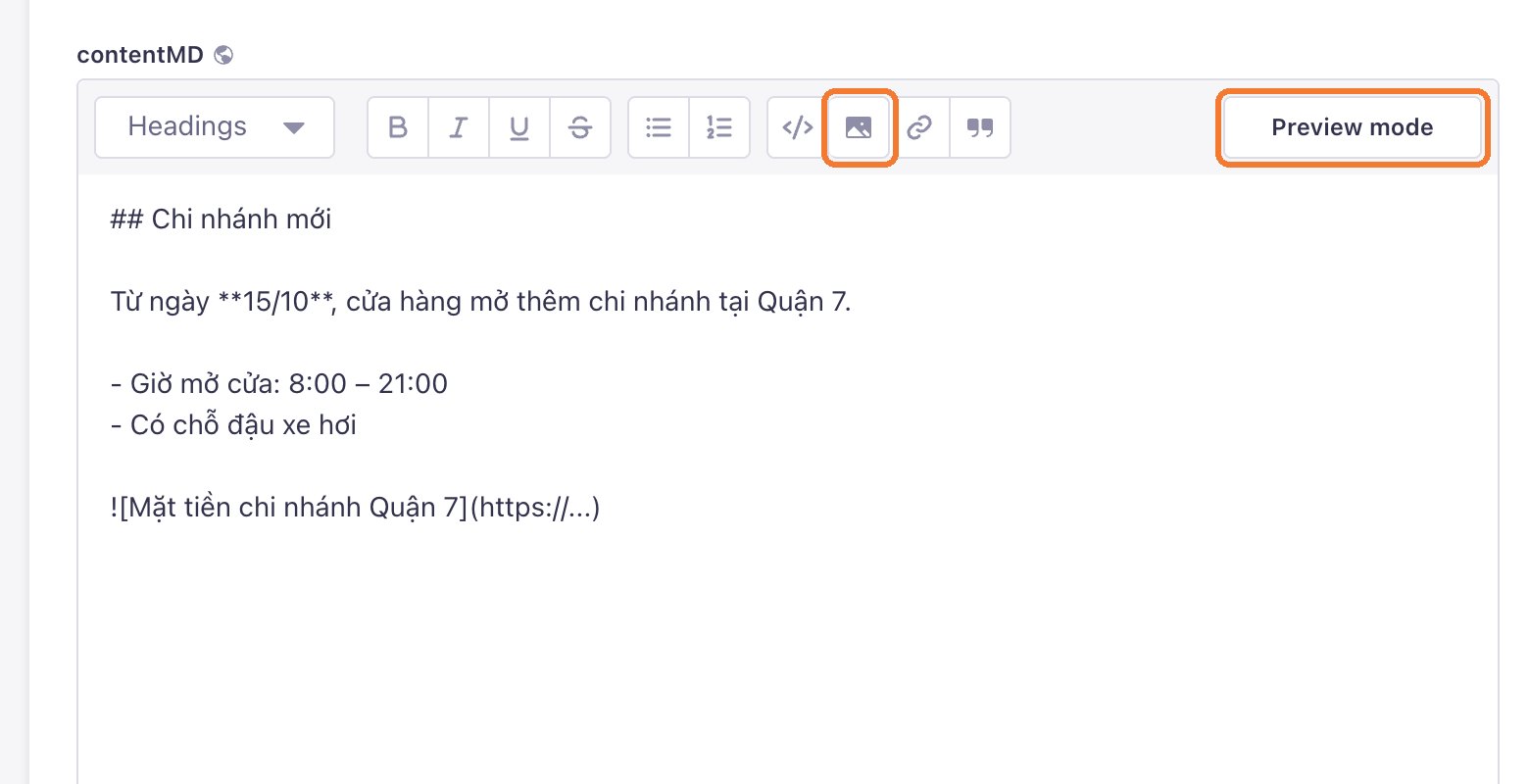
Task: Apply bold formatting with the B icon
Action: tap(398, 127)
